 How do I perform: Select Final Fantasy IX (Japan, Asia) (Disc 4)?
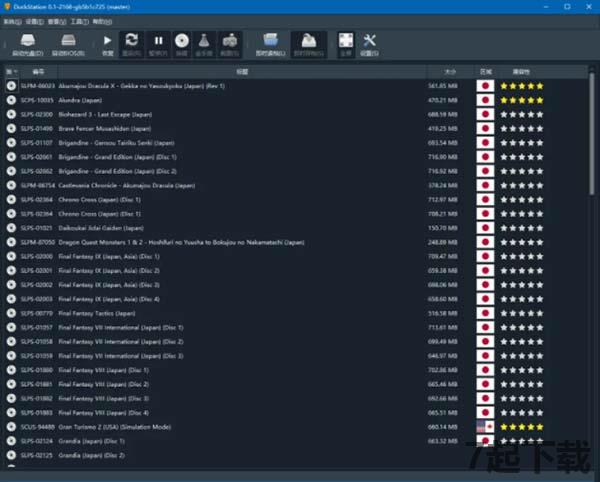click(109, 299)
